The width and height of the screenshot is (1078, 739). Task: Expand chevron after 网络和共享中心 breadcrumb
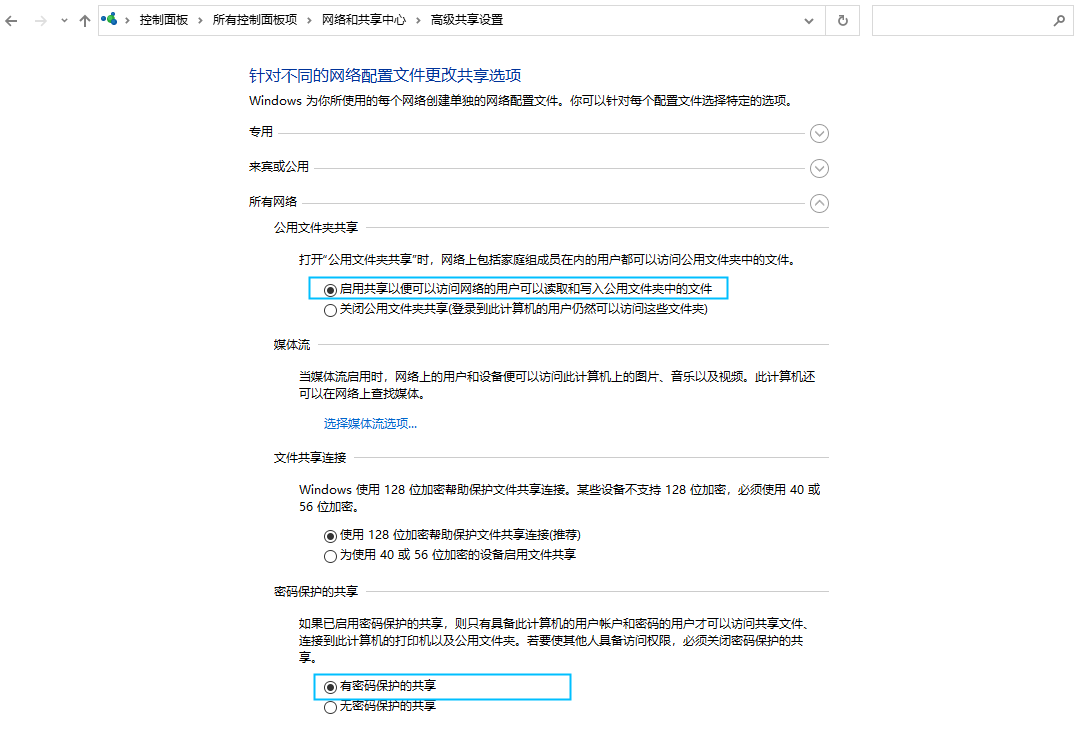[x=418, y=21]
